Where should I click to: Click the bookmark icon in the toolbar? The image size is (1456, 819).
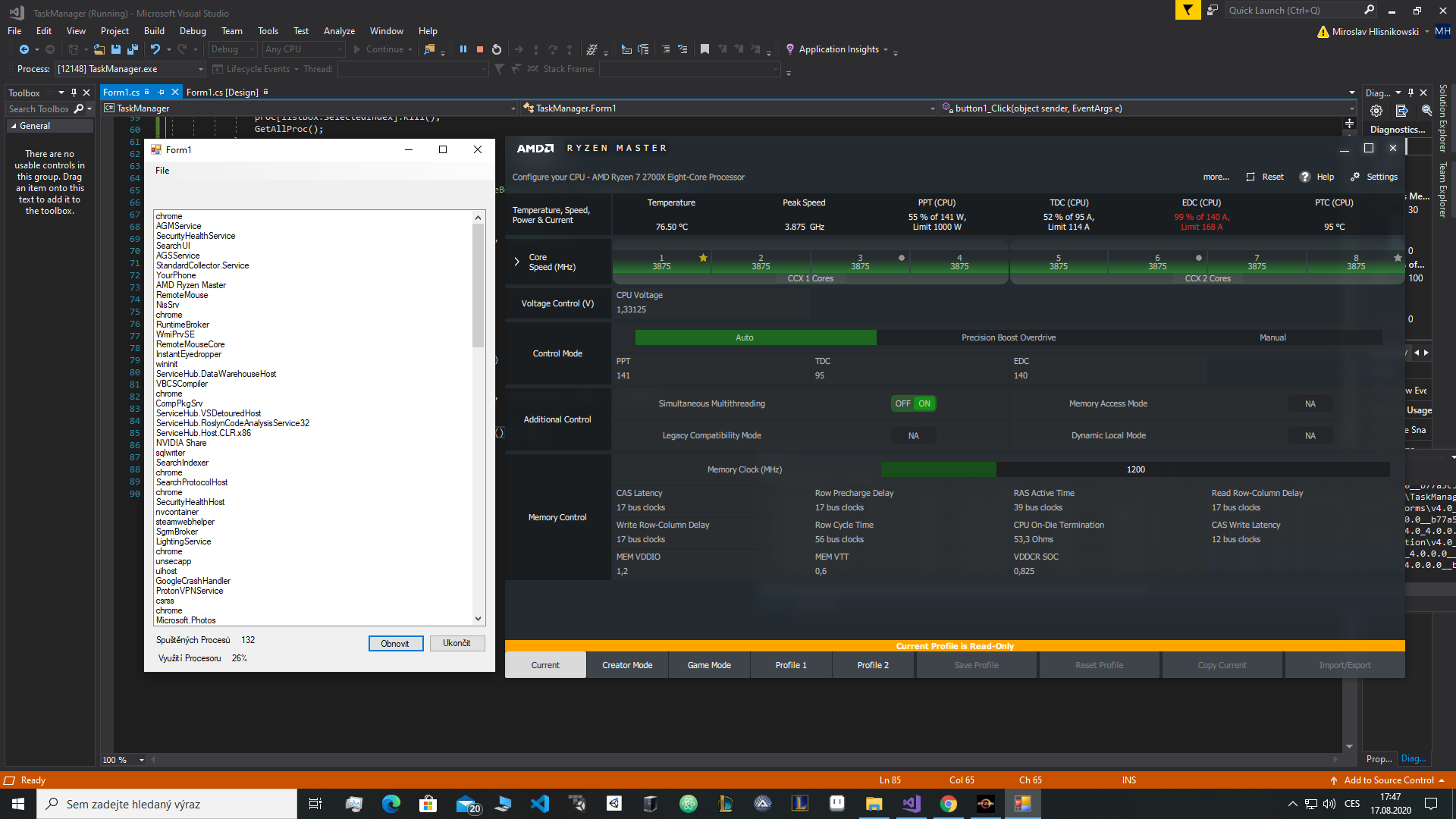point(704,49)
